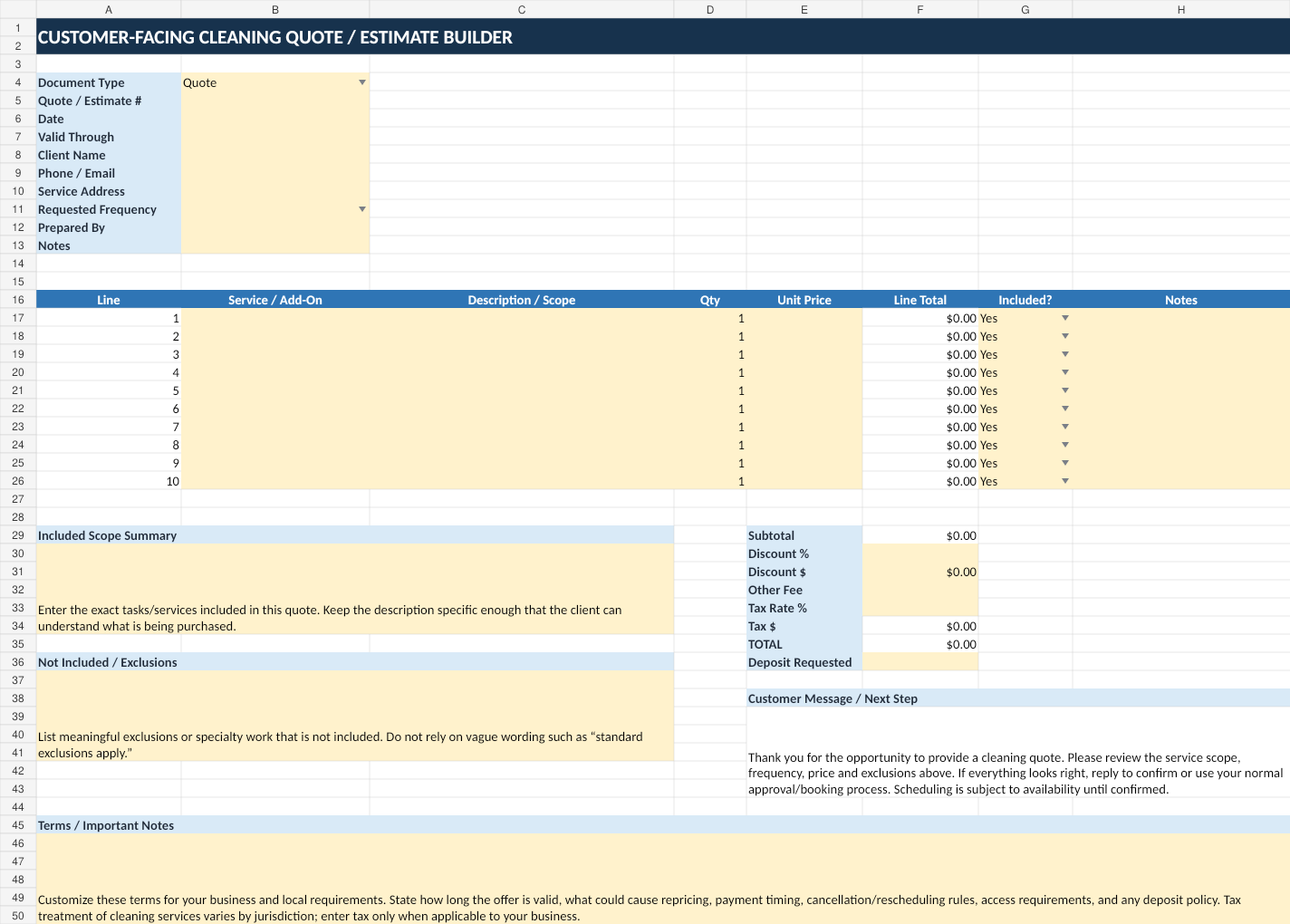Click the Tax Rate % input cell
This screenshot has width=1290, height=924.
coord(920,608)
